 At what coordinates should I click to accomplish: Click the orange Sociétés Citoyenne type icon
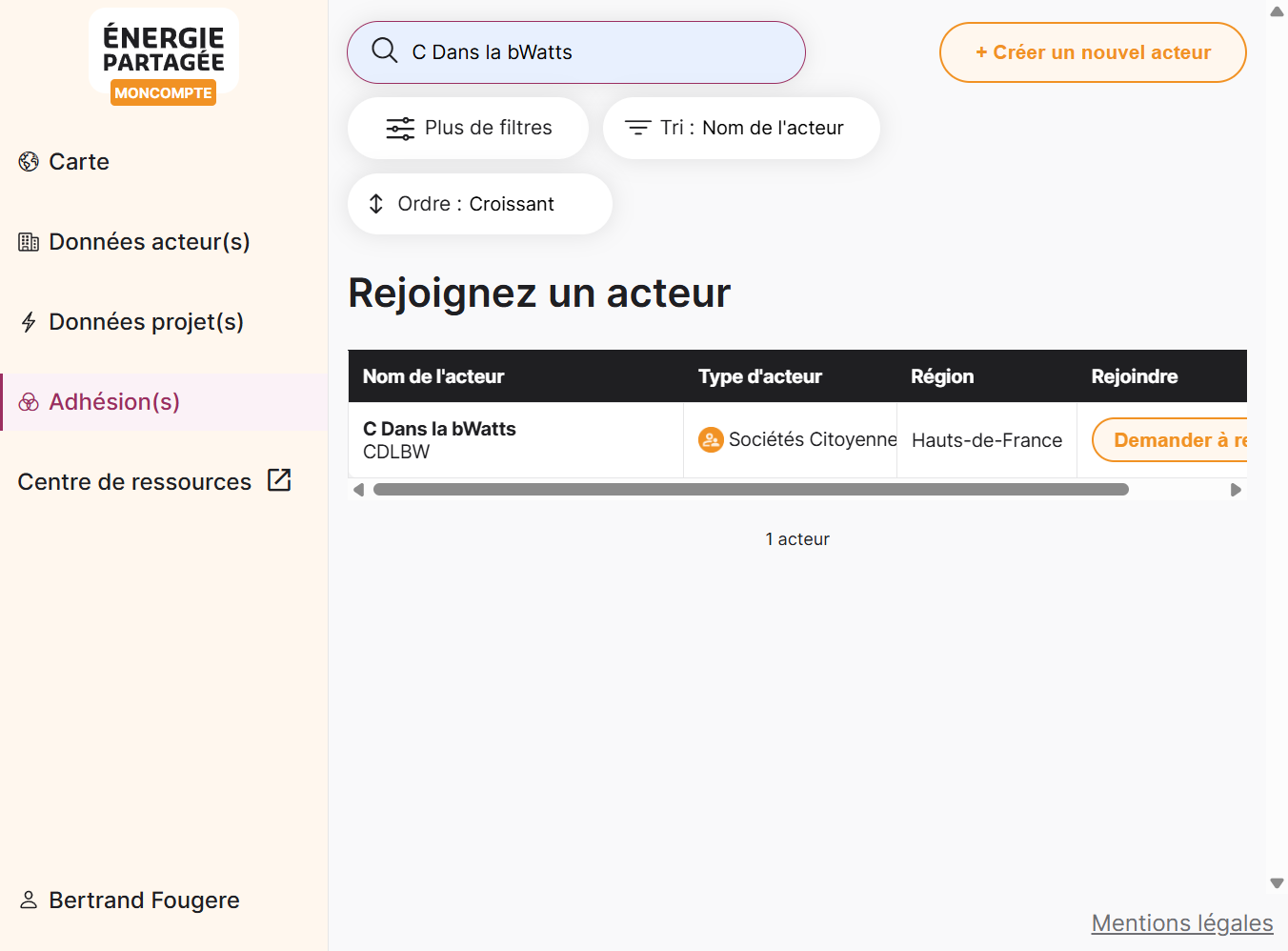[x=711, y=439]
